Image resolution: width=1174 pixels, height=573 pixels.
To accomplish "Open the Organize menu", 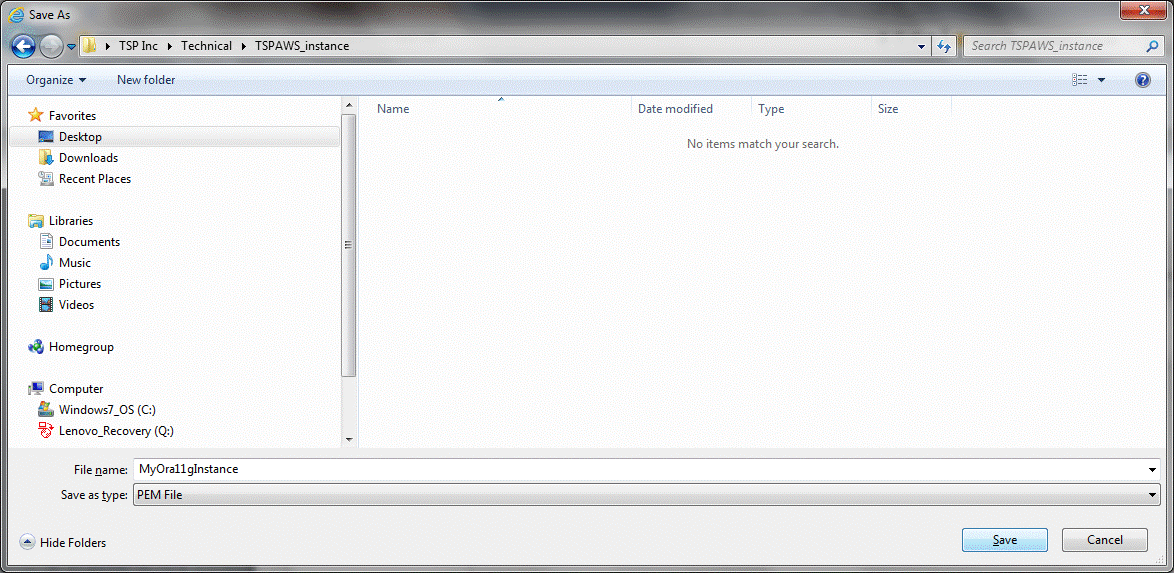I will [x=56, y=79].
